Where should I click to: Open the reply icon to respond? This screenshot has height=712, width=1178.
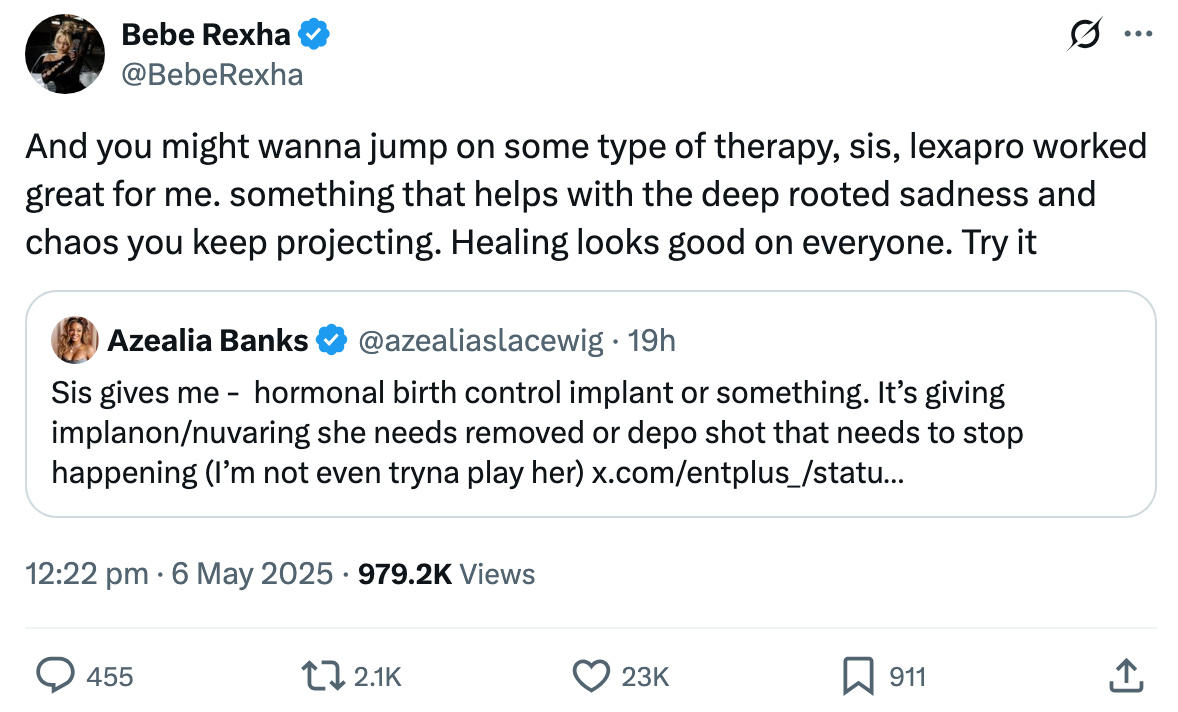pyautogui.click(x=57, y=677)
